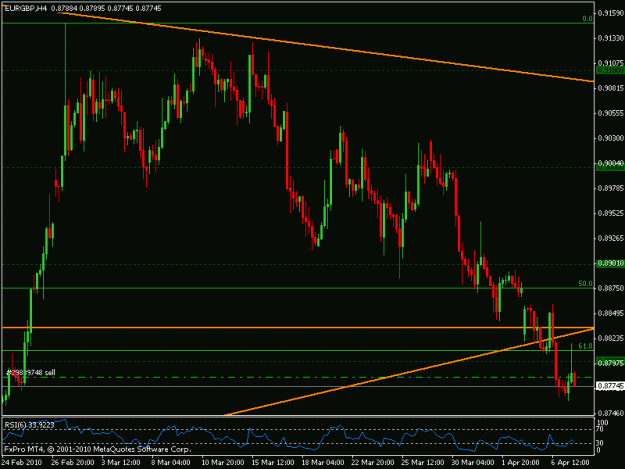
Task: Click the RSI(6) 33.9223 indicator label
Action: (29, 425)
